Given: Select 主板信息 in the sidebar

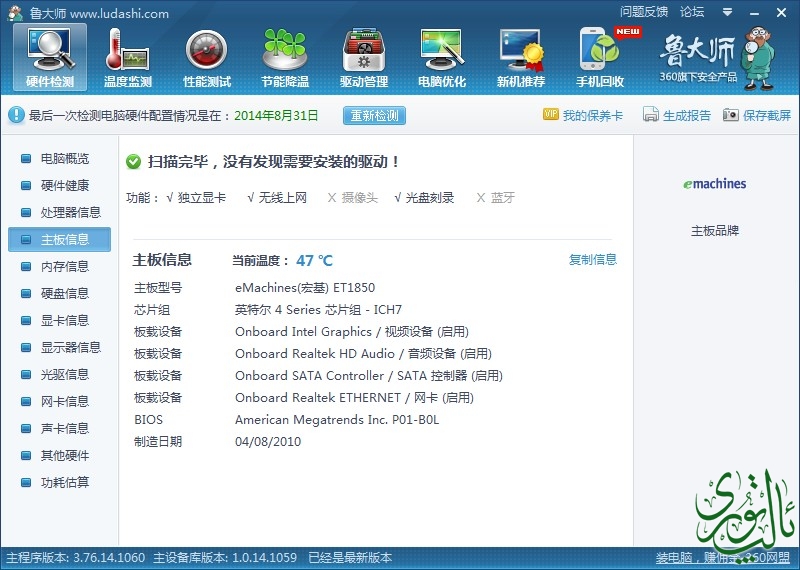Looking at the screenshot, I should pos(60,239).
